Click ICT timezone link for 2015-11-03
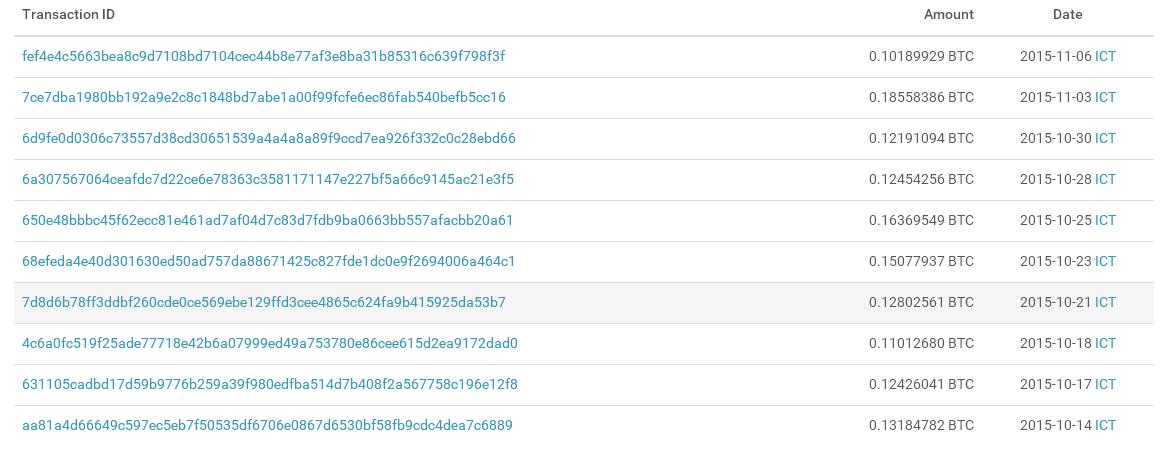The height and width of the screenshot is (457, 1161). [x=1105, y=98]
